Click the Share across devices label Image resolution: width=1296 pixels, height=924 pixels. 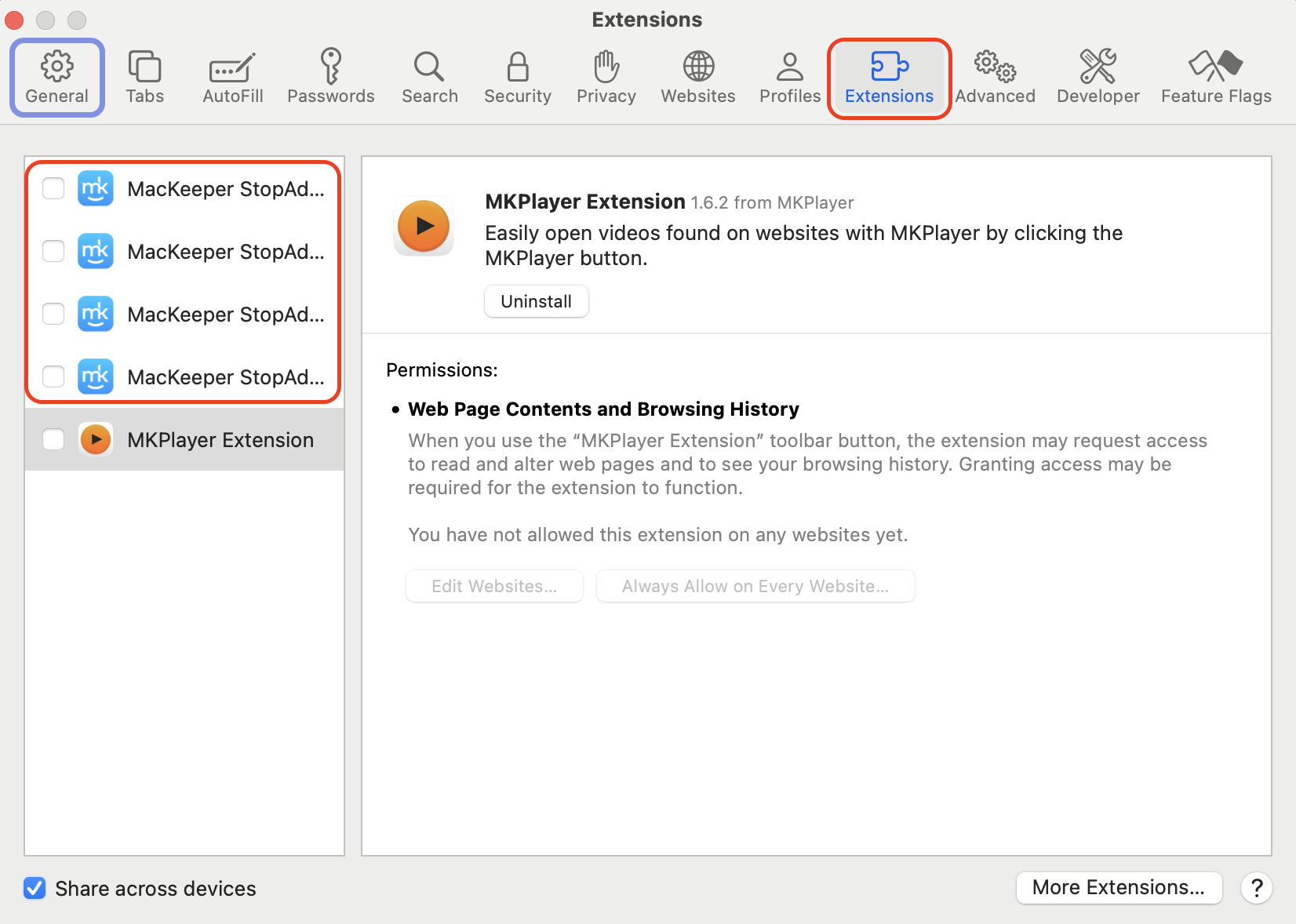pos(155,888)
